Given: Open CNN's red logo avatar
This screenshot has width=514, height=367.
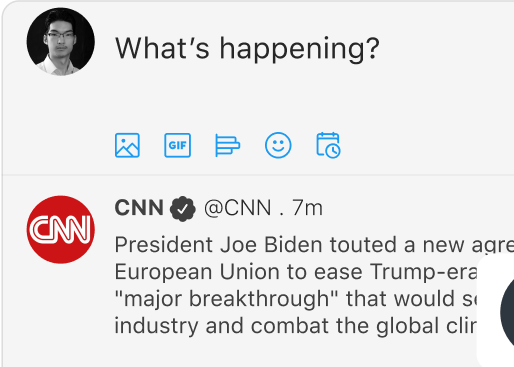Looking at the screenshot, I should (61, 230).
